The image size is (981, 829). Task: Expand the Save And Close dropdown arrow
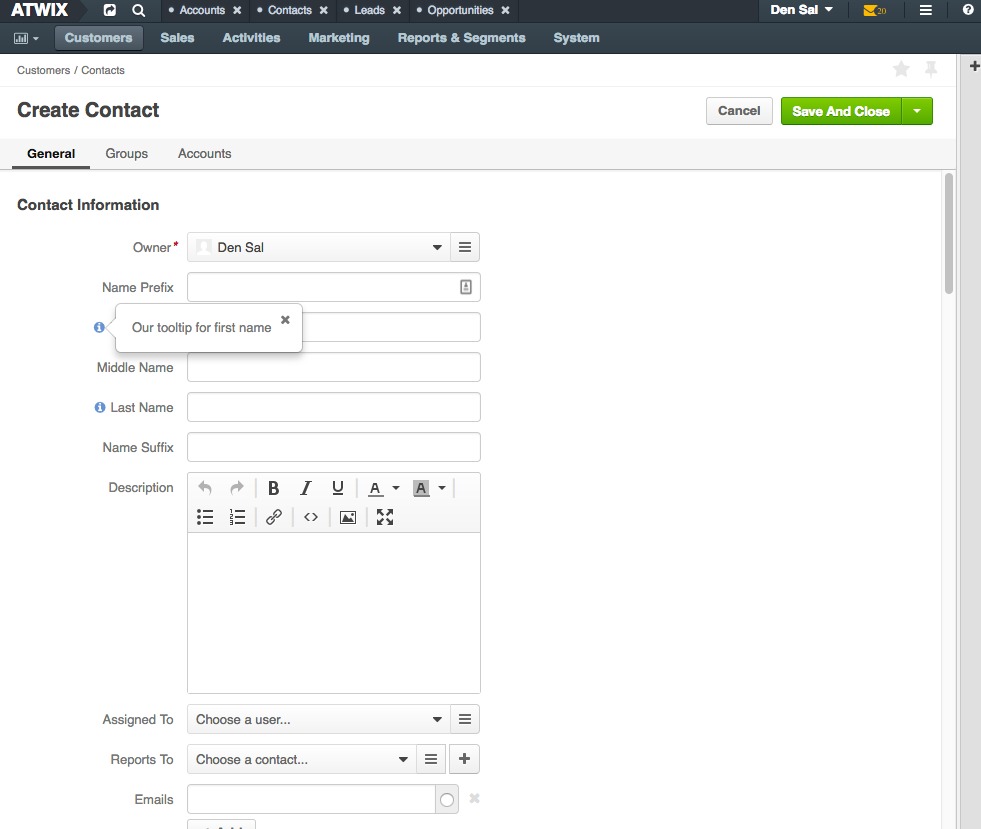pos(917,111)
